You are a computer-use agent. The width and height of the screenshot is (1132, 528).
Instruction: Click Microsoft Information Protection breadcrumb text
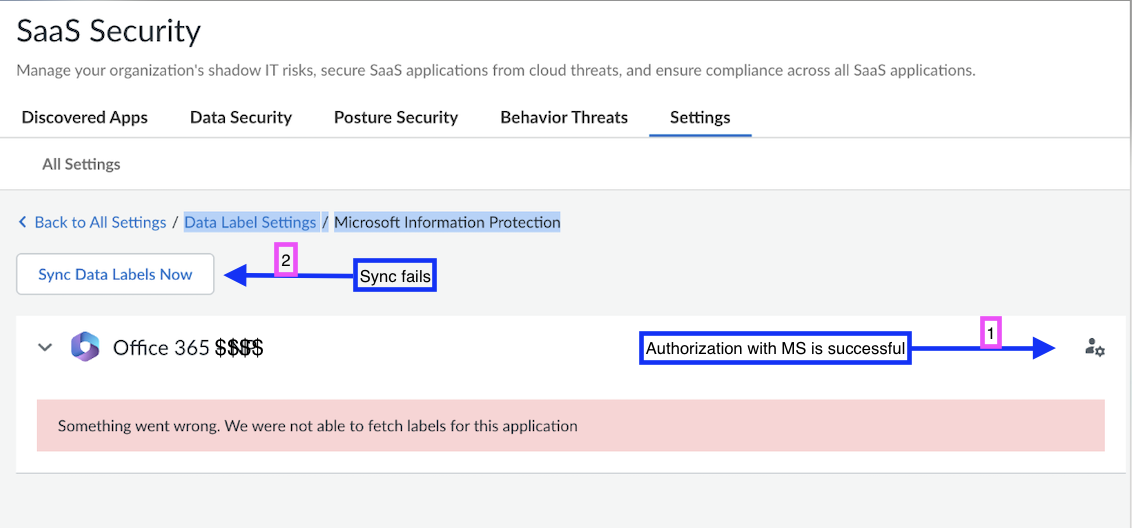coord(447,222)
